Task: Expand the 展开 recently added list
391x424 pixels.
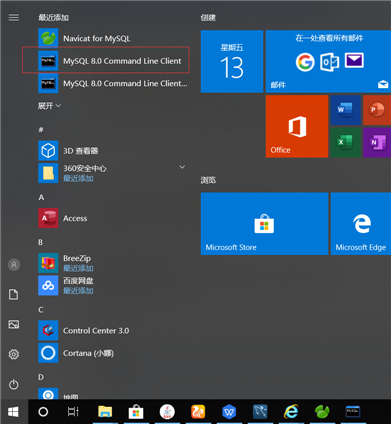Action: point(49,106)
